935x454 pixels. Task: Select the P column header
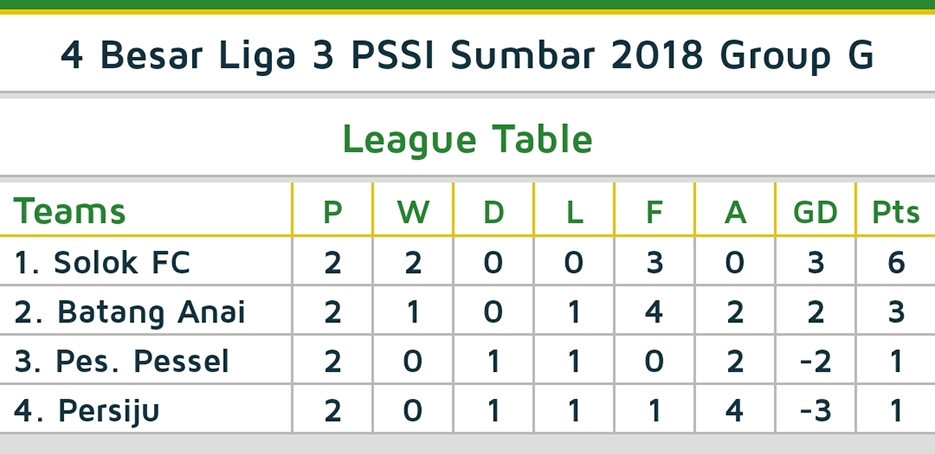pyautogui.click(x=333, y=212)
